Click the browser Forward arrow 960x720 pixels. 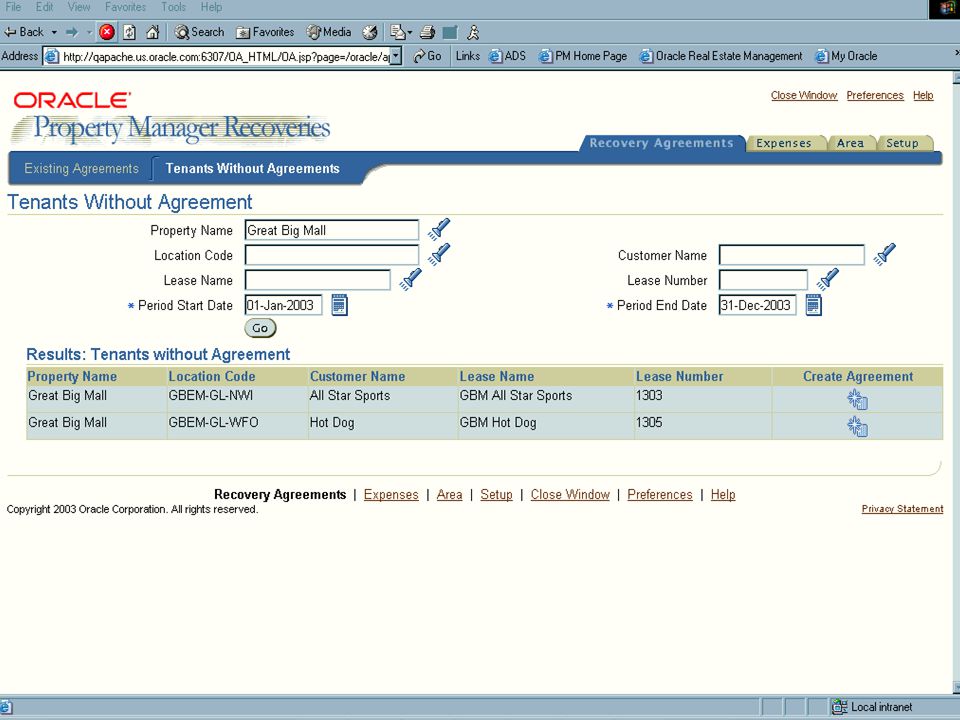tap(72, 32)
